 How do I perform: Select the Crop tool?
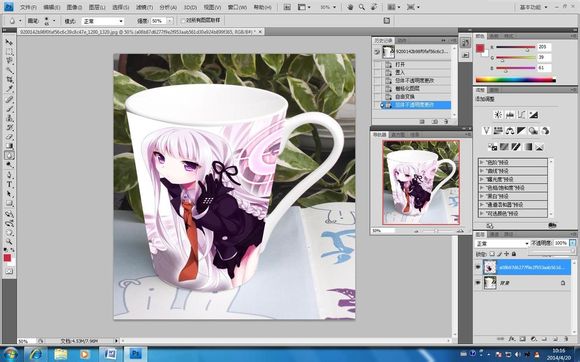9,80
